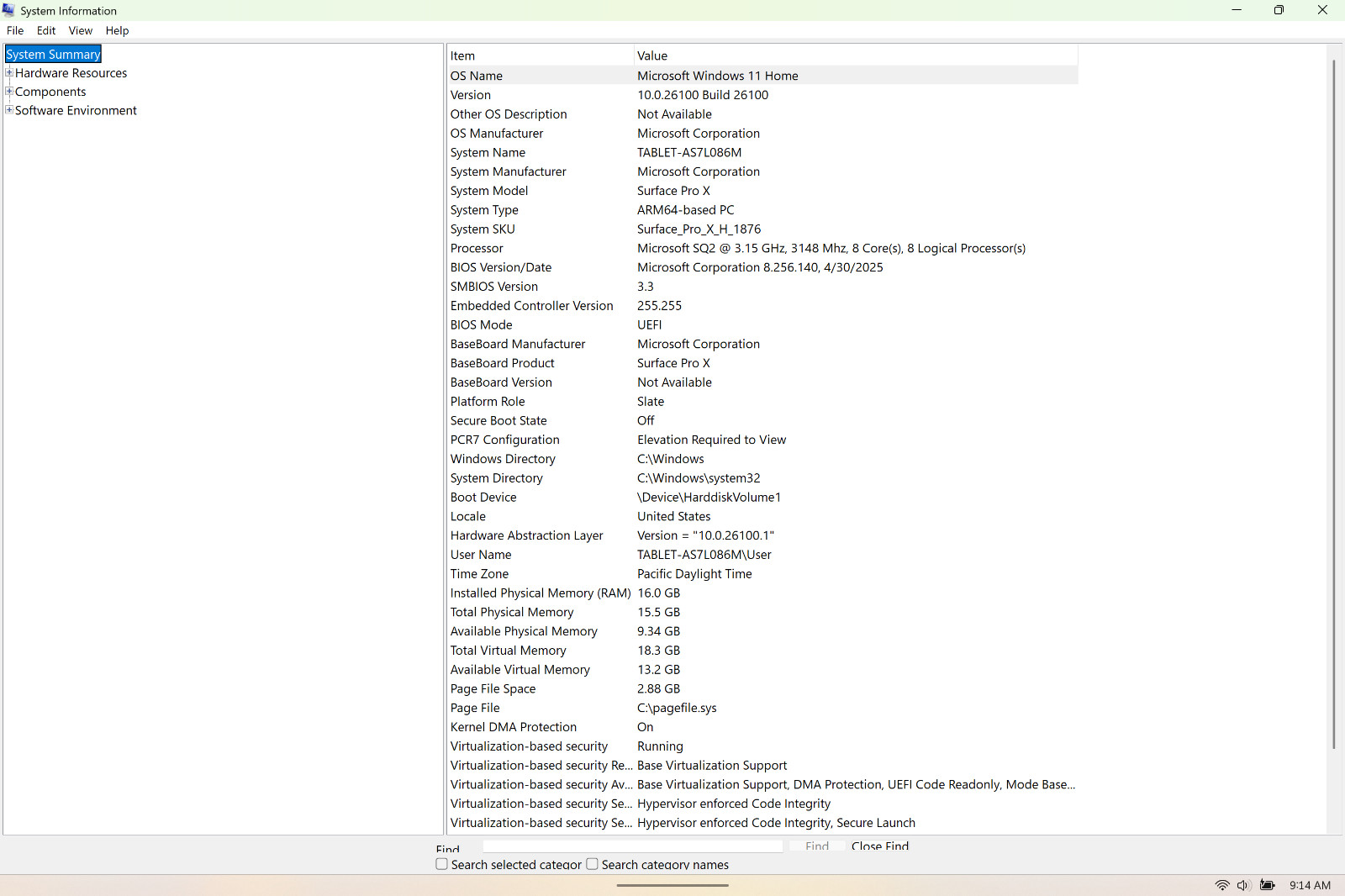Click the Slate value
This screenshot has width=1345, height=896.
pyautogui.click(x=651, y=402)
